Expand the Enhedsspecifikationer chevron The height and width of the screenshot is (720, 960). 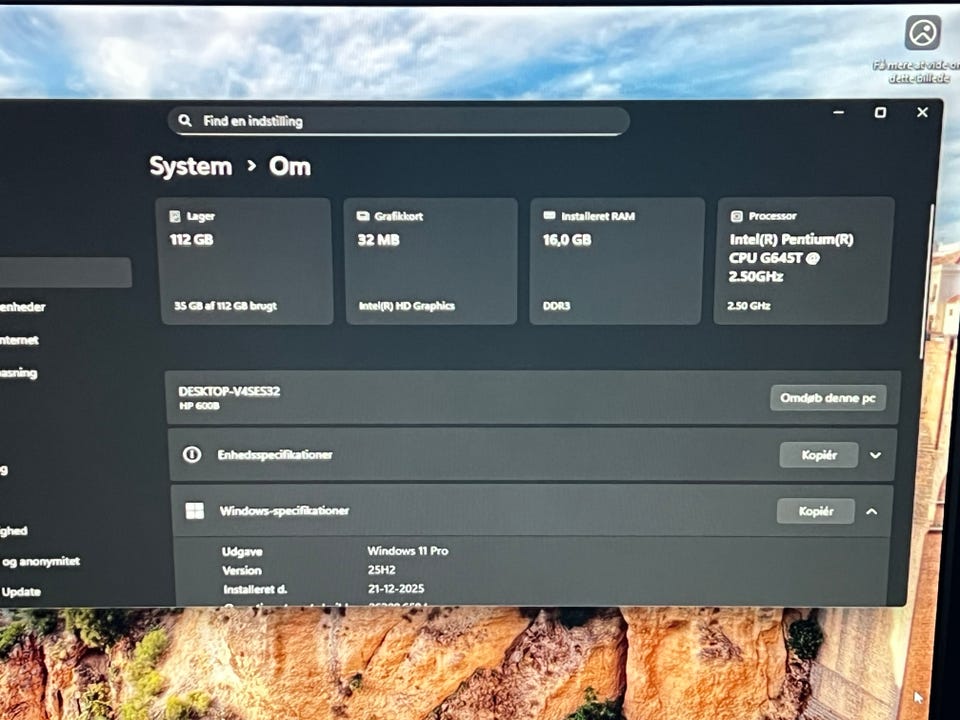tap(876, 455)
